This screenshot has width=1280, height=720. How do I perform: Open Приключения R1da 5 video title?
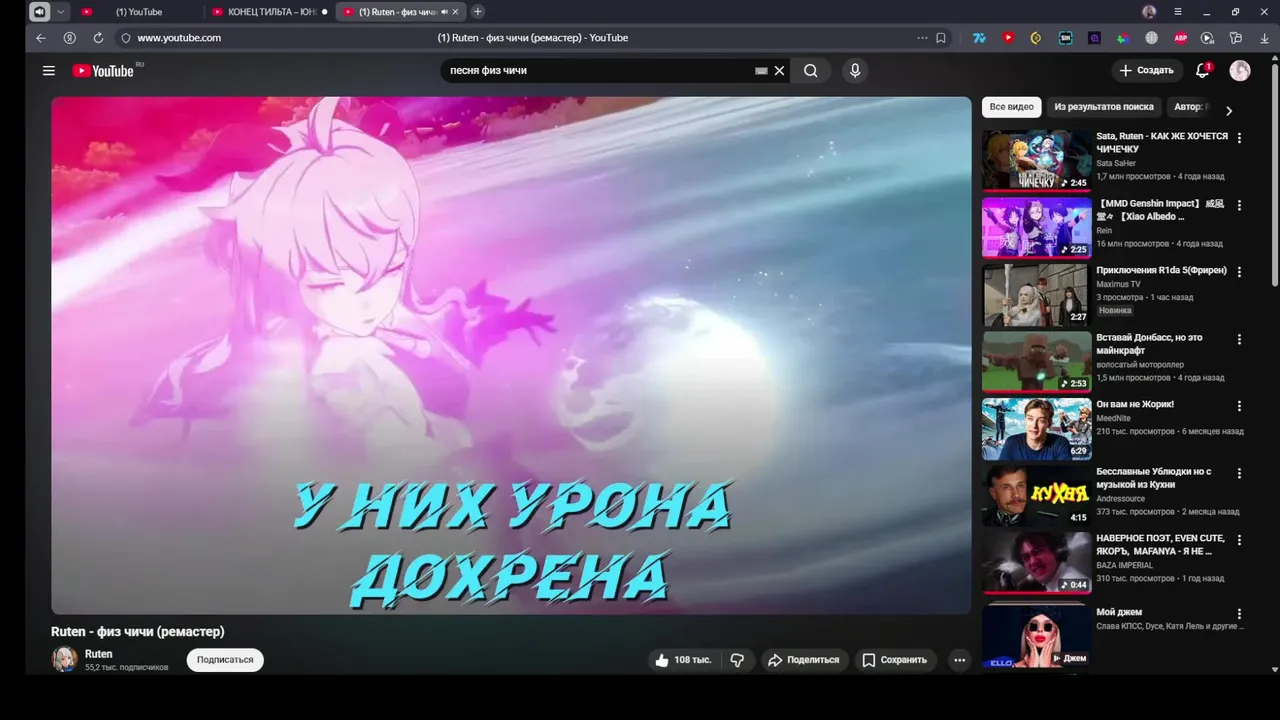coord(1161,271)
